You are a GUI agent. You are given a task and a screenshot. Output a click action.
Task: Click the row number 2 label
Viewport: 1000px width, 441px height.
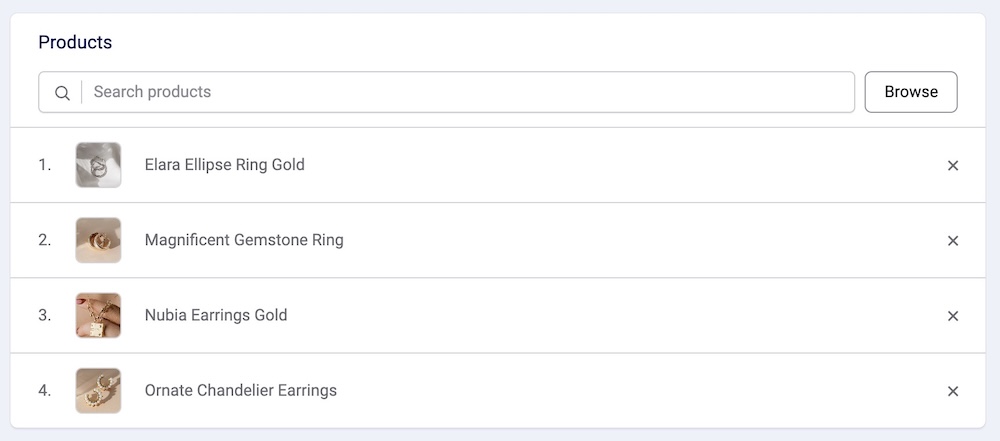pyautogui.click(x=45, y=240)
